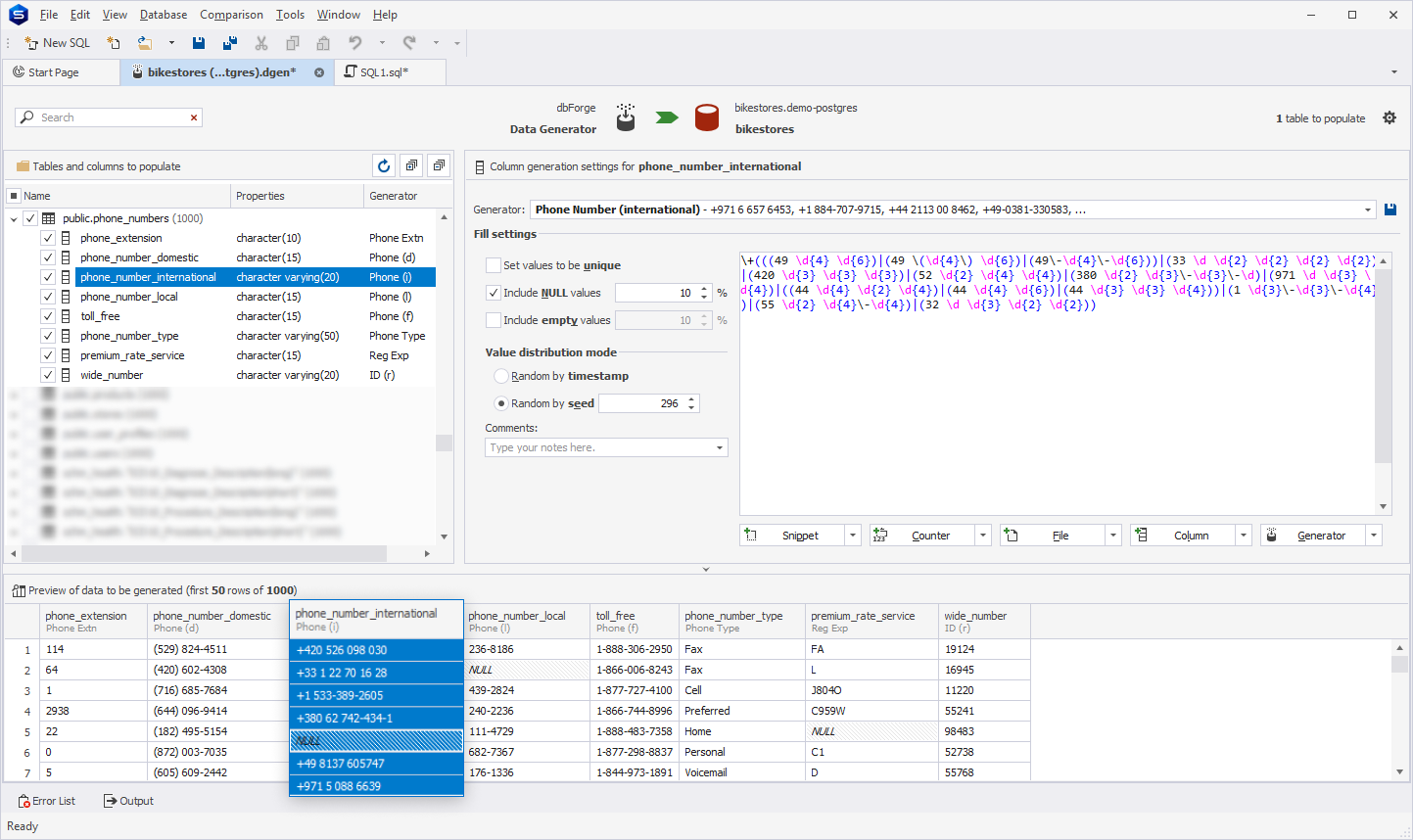Open the Generator button dropdown arrow
The image size is (1413, 840).
click(x=1374, y=536)
